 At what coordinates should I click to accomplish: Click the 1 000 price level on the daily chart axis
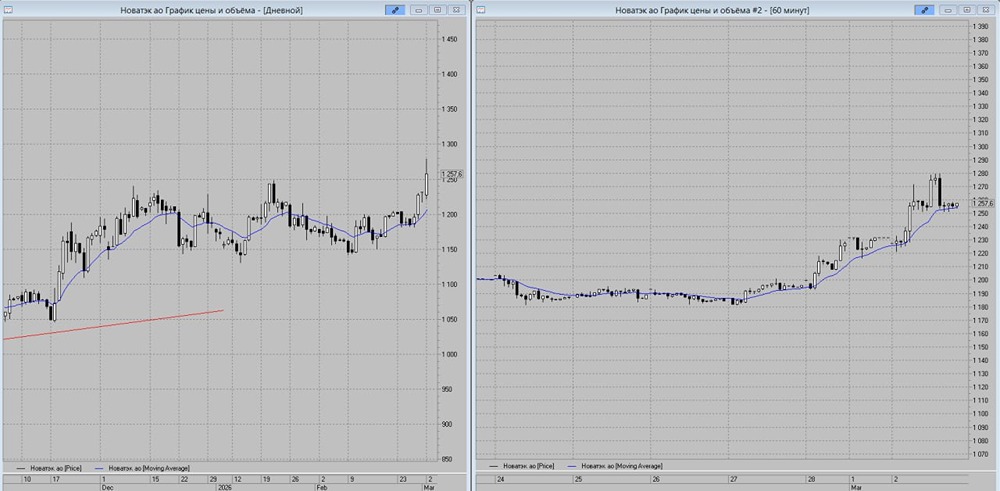click(449, 355)
